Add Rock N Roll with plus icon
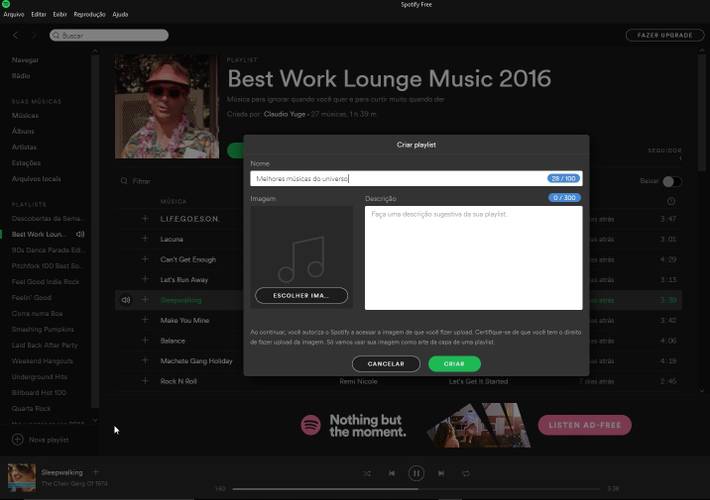This screenshot has height=500, width=710. (x=145, y=381)
